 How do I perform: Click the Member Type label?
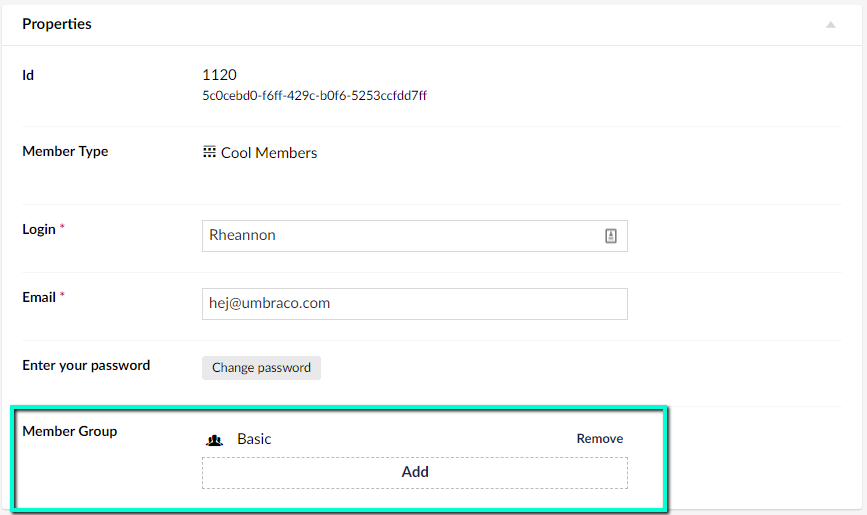pyautogui.click(x=65, y=152)
